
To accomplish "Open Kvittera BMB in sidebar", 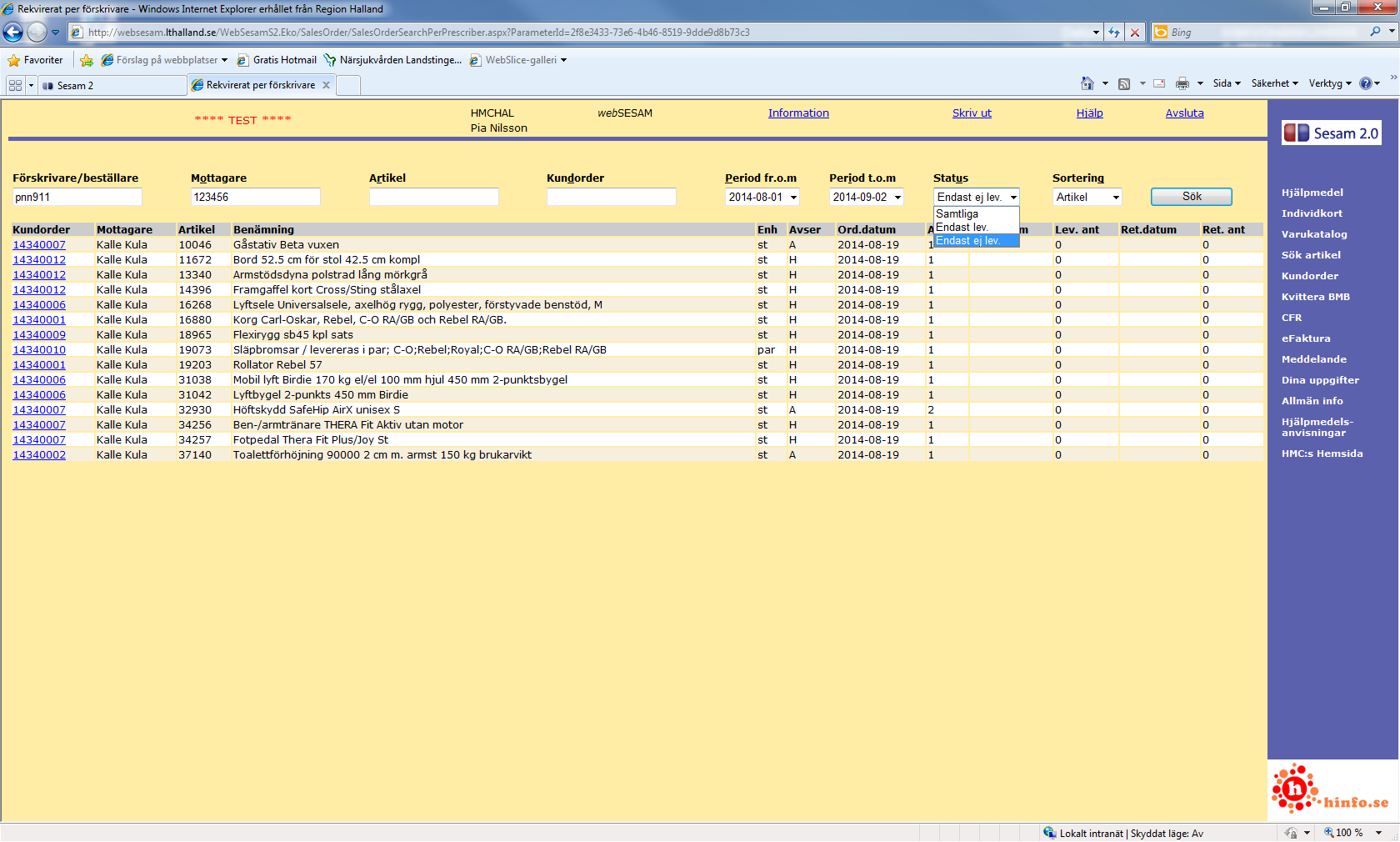I will click(x=1316, y=297).
